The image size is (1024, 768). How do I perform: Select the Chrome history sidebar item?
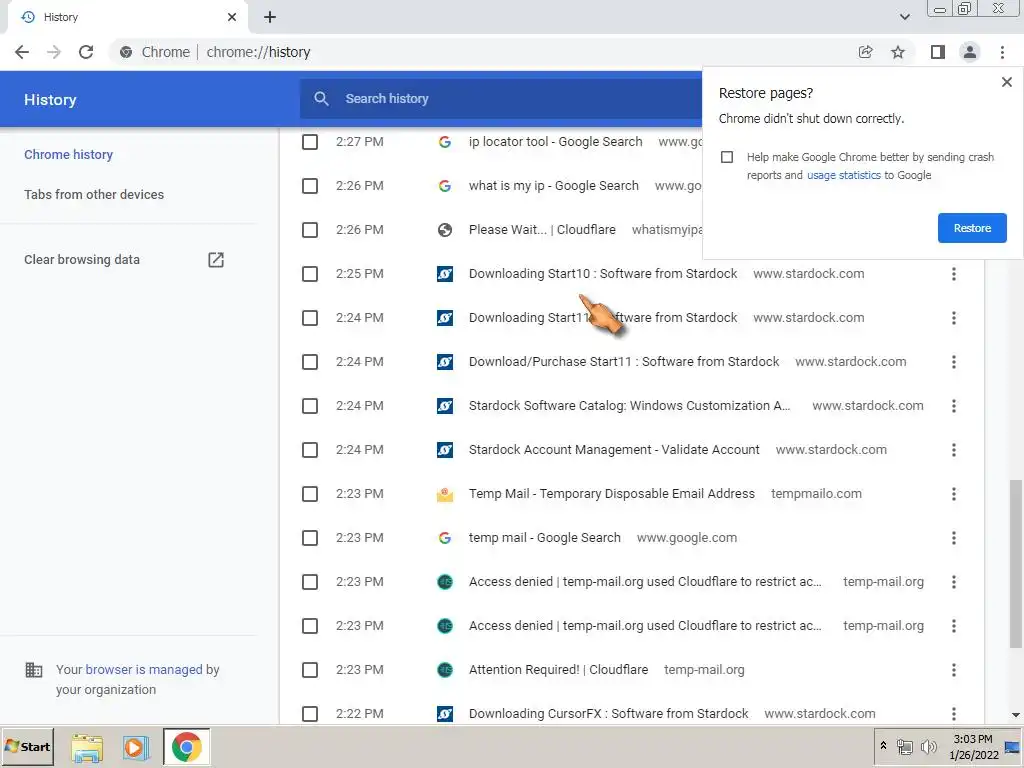[69, 155]
